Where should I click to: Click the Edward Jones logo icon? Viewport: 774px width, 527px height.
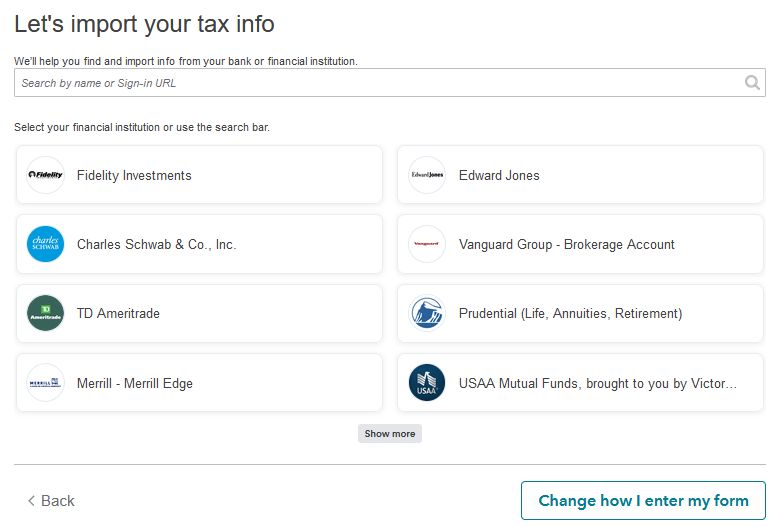pyautogui.click(x=427, y=175)
